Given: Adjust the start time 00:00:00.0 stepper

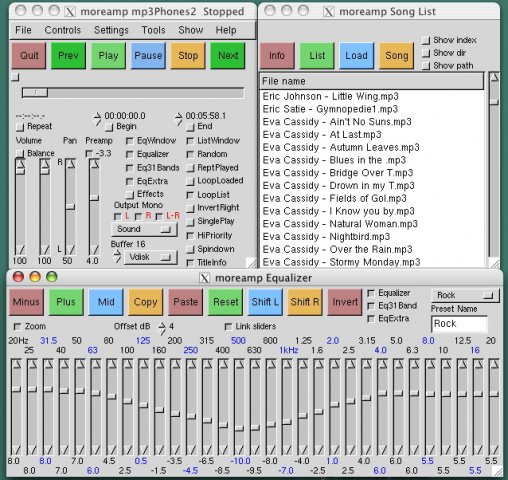Looking at the screenshot, I should coord(97,119).
